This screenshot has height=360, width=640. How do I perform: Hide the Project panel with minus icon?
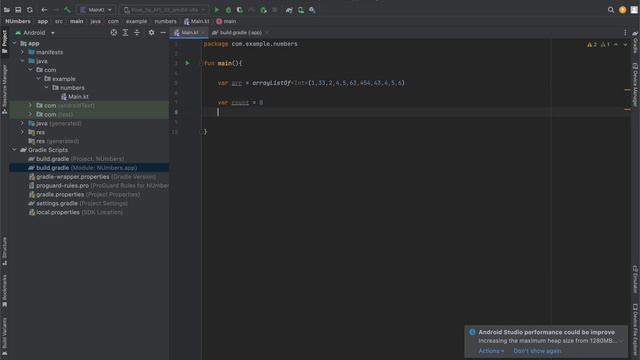click(x=163, y=33)
